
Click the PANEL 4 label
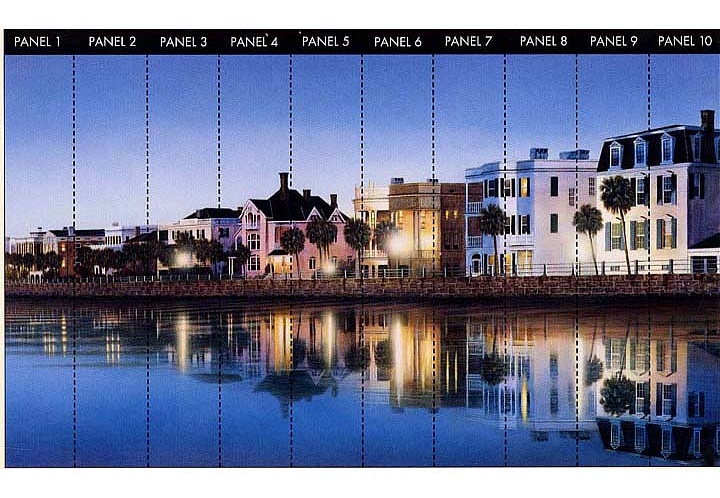[x=254, y=42]
